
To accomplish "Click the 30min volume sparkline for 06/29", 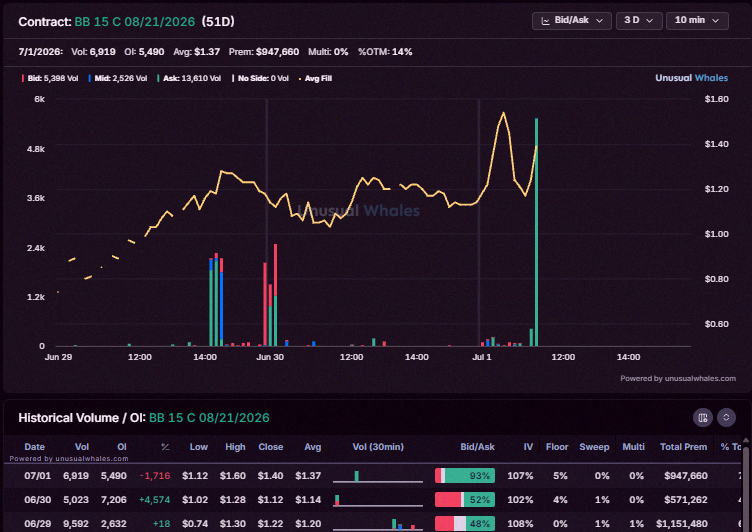I will 377,524.
